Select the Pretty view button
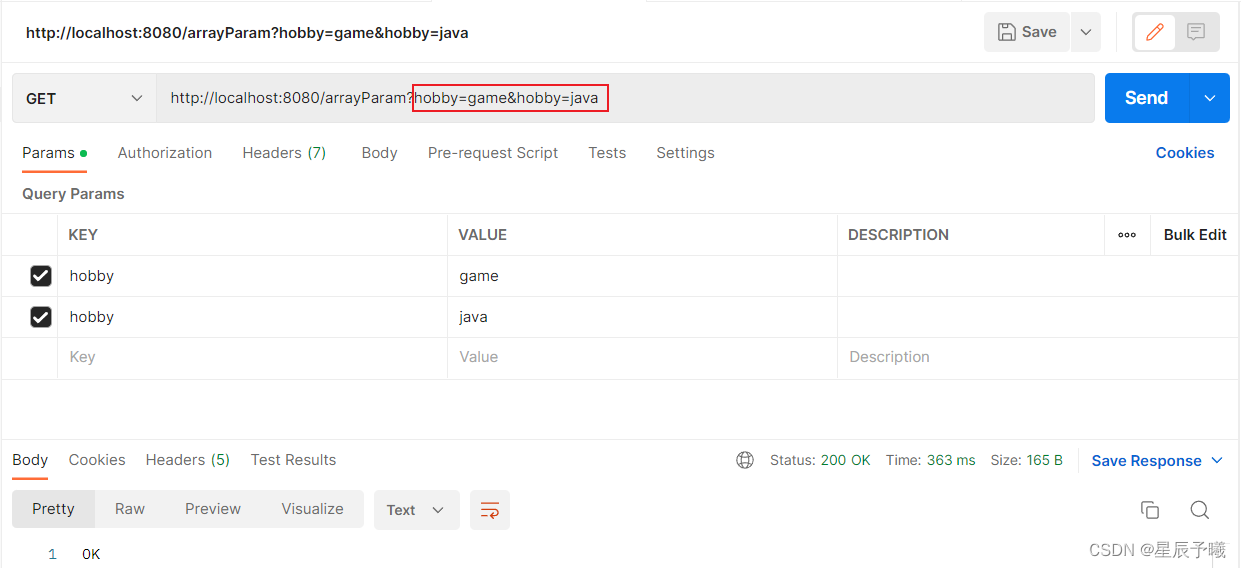The height and width of the screenshot is (568, 1241). pos(53,509)
